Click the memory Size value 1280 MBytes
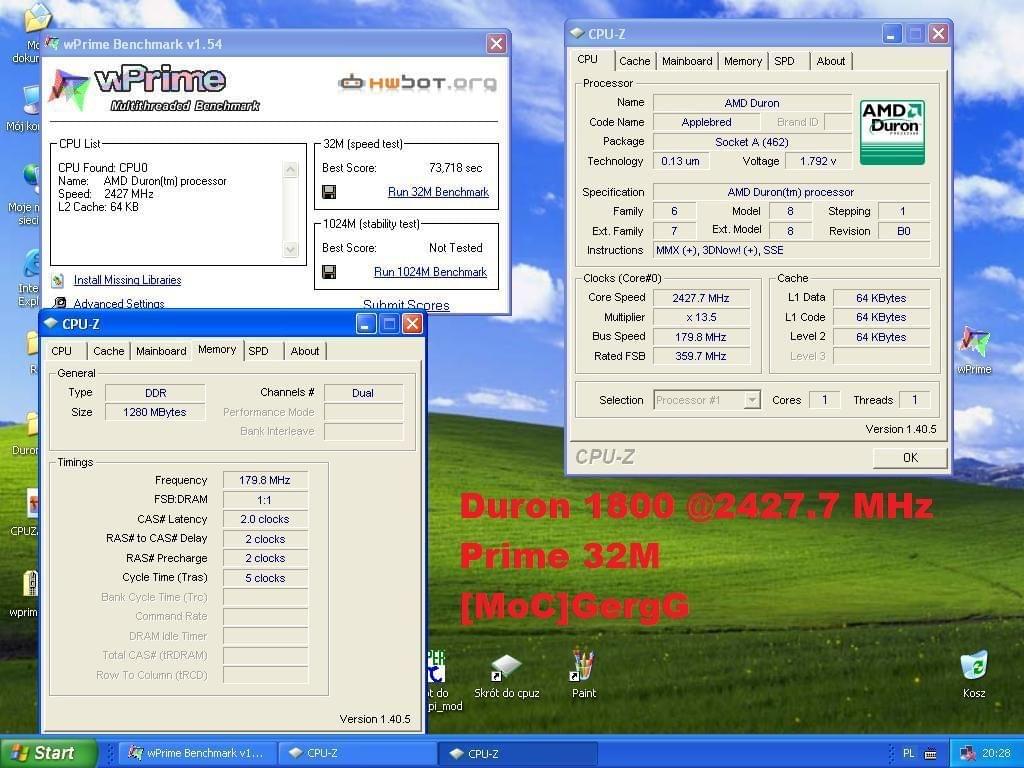The width and height of the screenshot is (1024, 768). point(155,412)
